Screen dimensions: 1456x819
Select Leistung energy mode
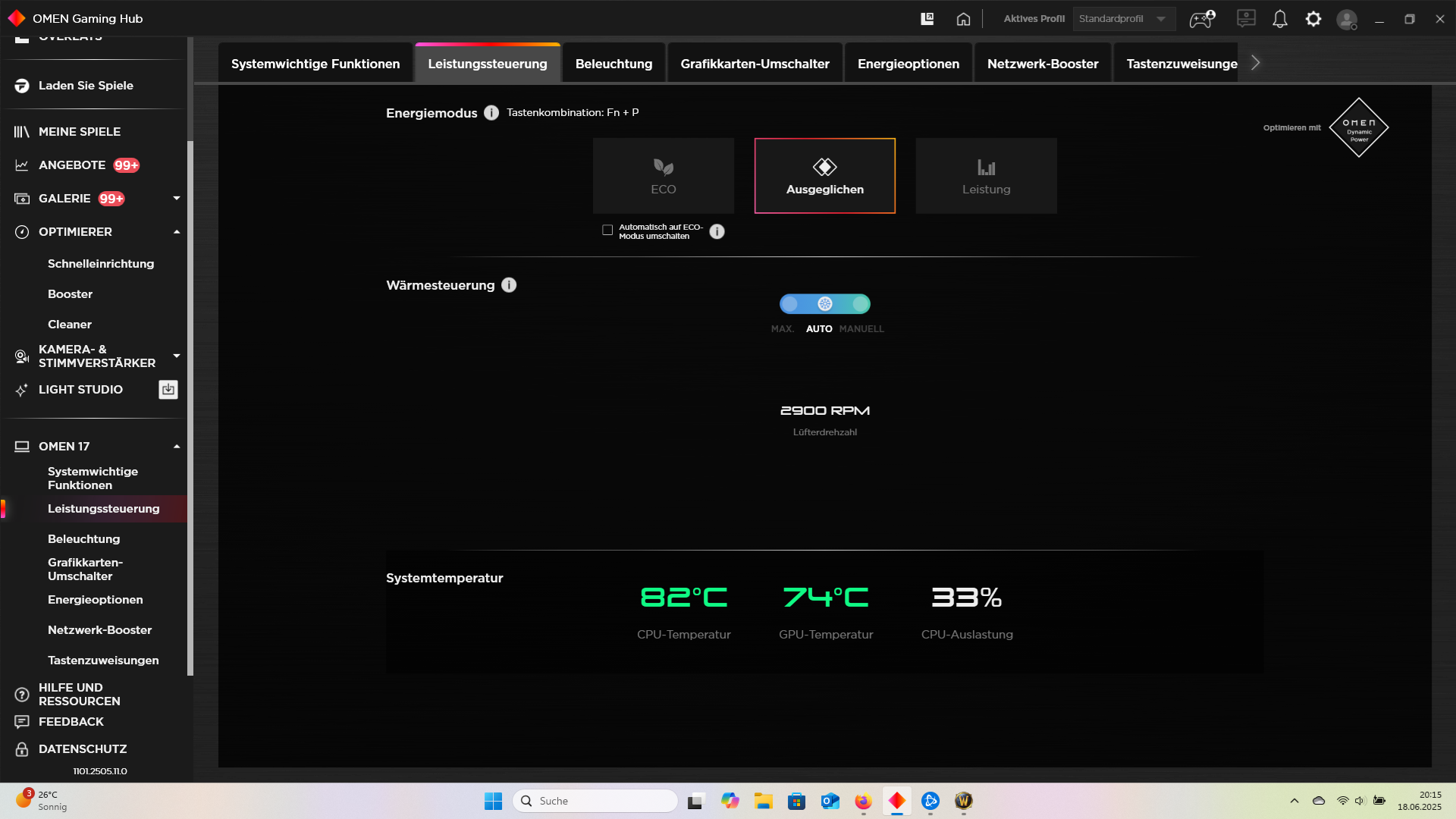coord(986,176)
